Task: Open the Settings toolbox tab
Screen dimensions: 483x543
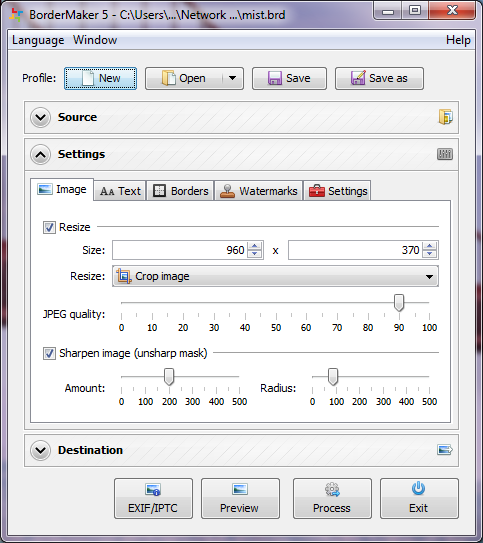Action: coord(338,191)
